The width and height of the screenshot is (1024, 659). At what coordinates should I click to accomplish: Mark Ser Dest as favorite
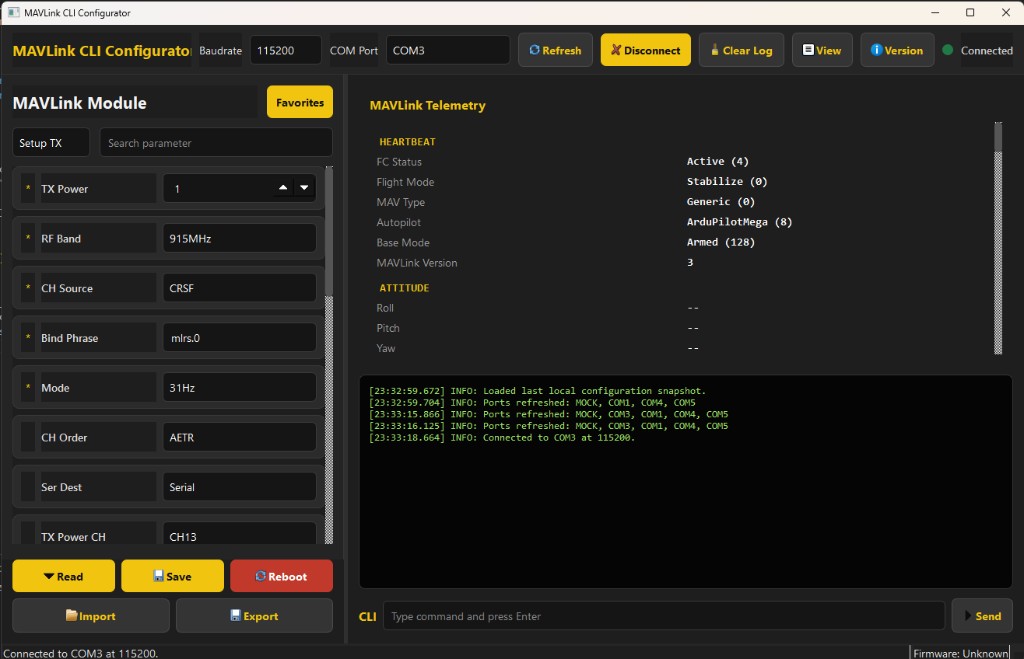(28, 487)
